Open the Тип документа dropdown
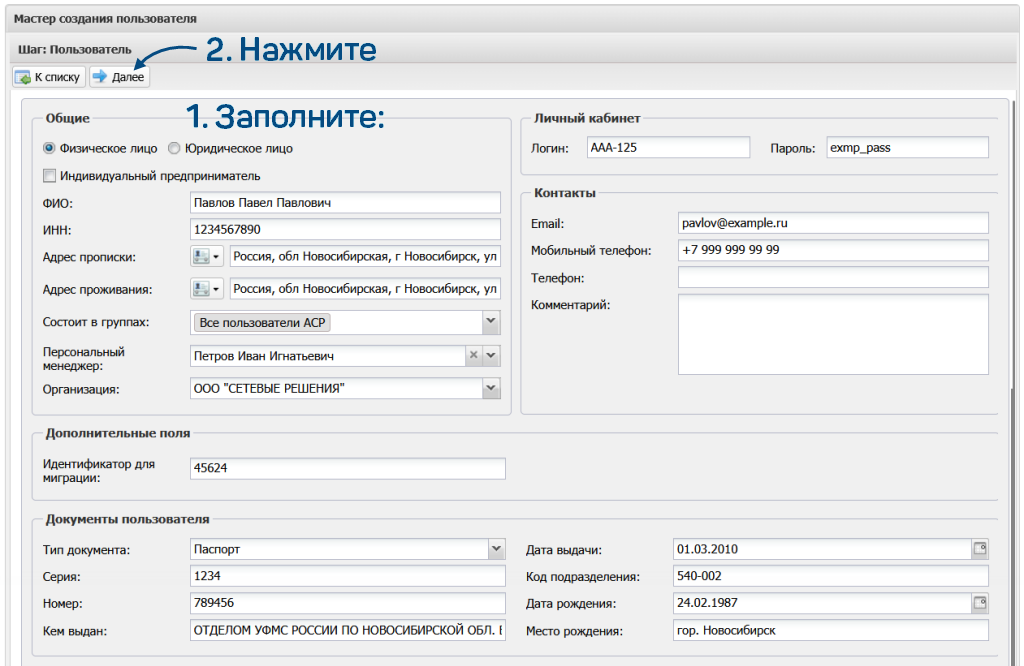Viewport: 1024px width, 666px height. 495,549
